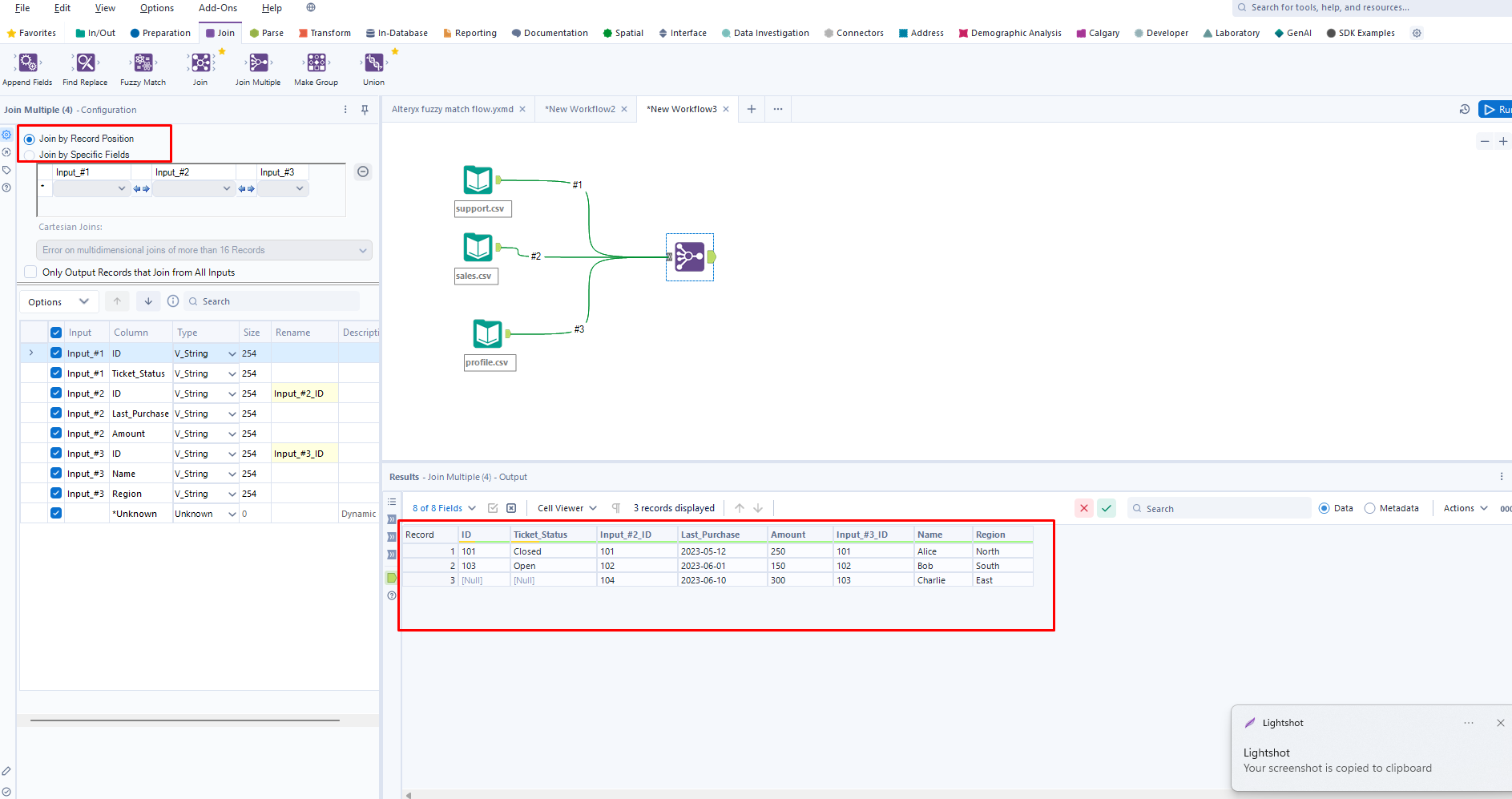Switch results view to Metadata
The width and height of the screenshot is (1512, 799).
coord(1370,508)
